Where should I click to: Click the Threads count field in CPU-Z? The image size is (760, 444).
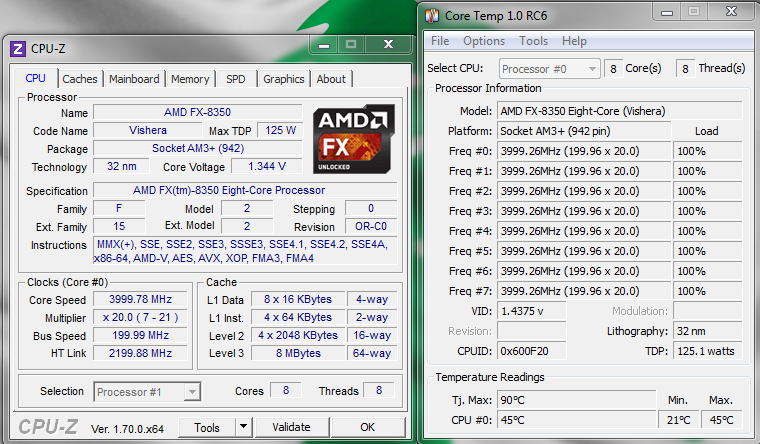point(379,390)
